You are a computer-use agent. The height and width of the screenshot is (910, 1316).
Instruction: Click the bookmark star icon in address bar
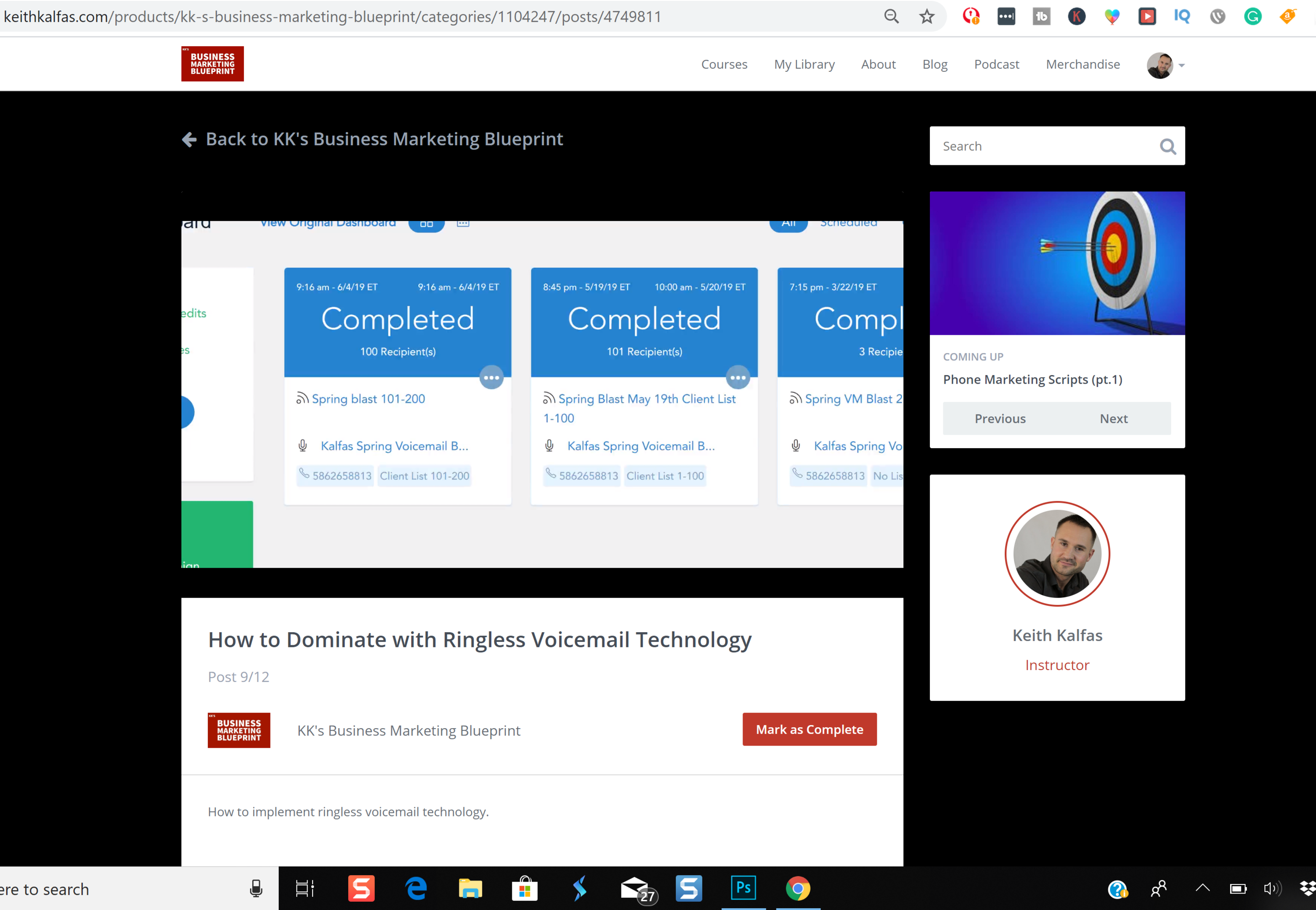click(927, 16)
